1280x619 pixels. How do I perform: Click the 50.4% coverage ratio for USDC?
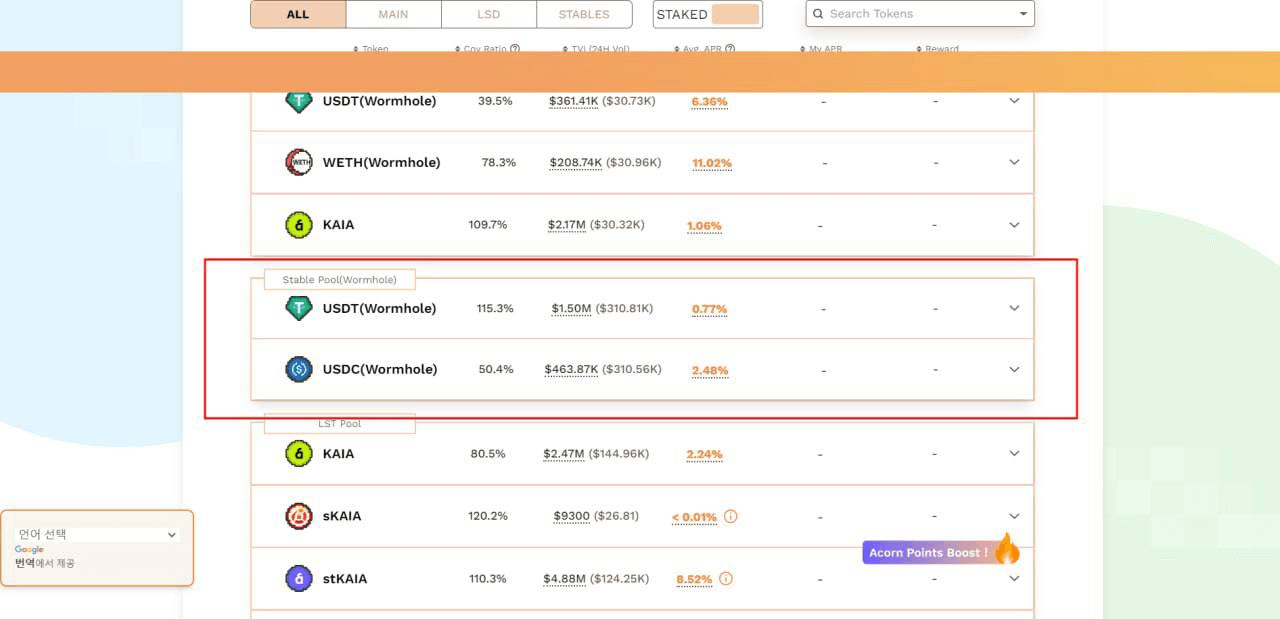(496, 369)
